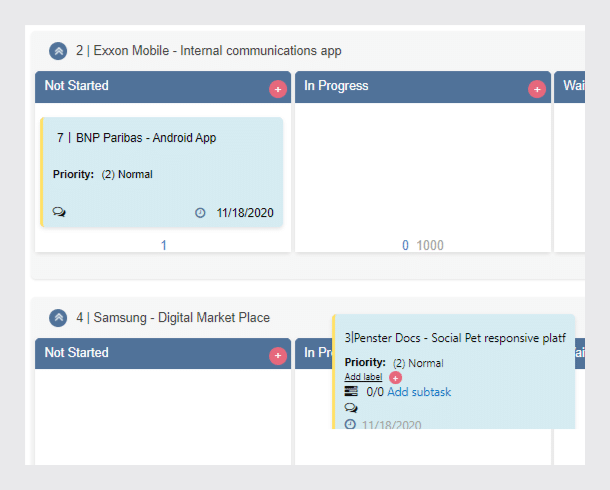
Task: Click Priority (2) Normal on Penster Docs card
Action: [394, 363]
